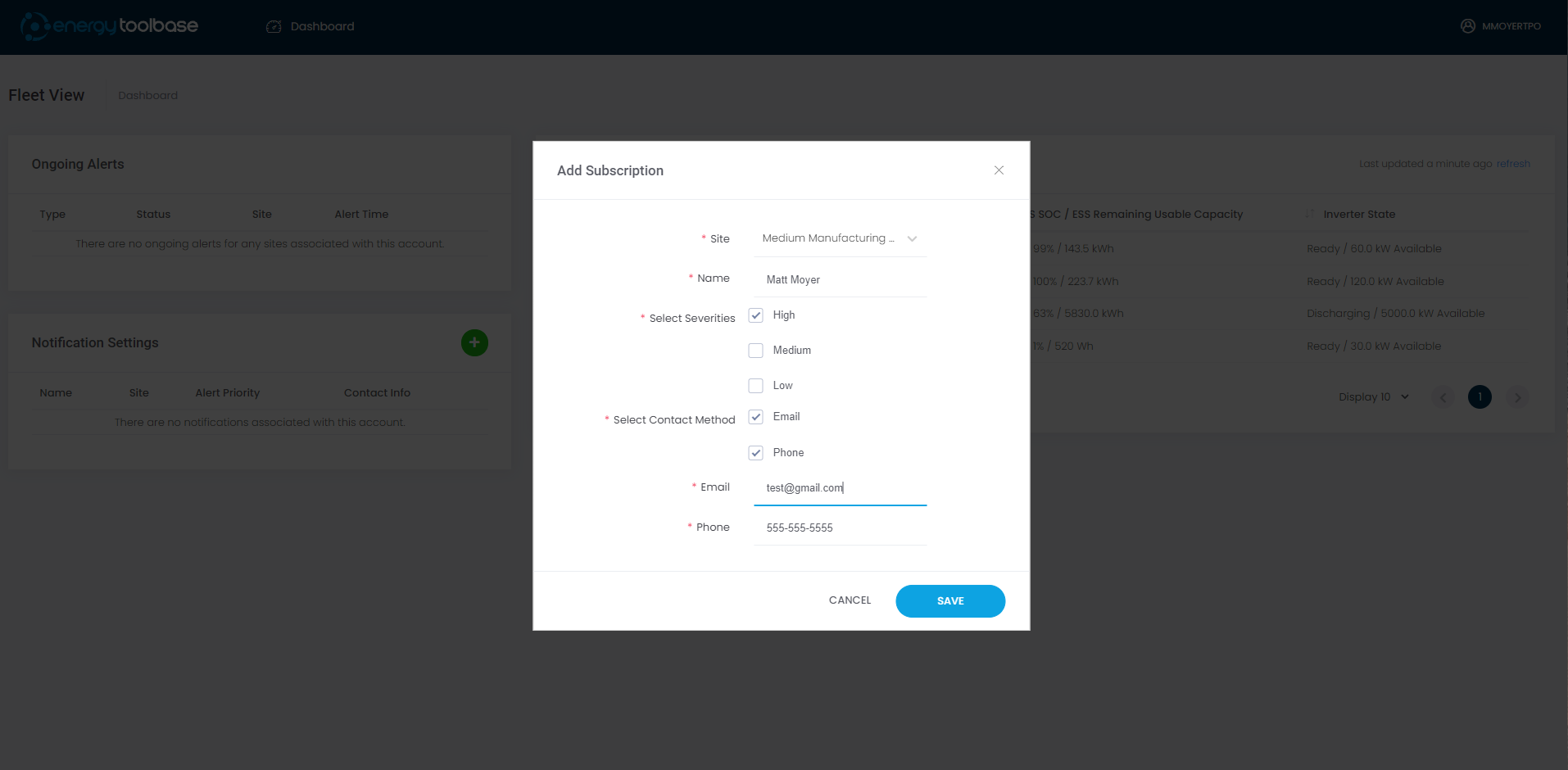Click the Fleet View heading
Image resolution: width=1568 pixels, height=770 pixels.
click(x=46, y=95)
